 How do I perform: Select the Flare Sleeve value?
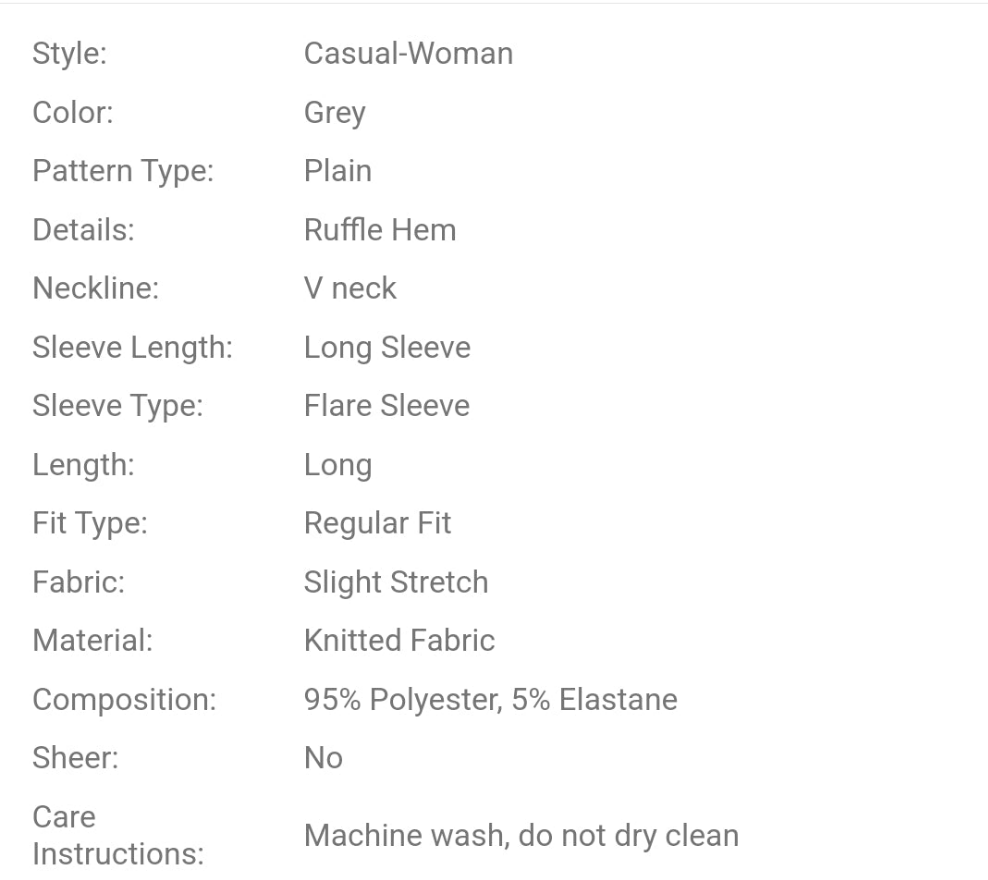(x=386, y=406)
